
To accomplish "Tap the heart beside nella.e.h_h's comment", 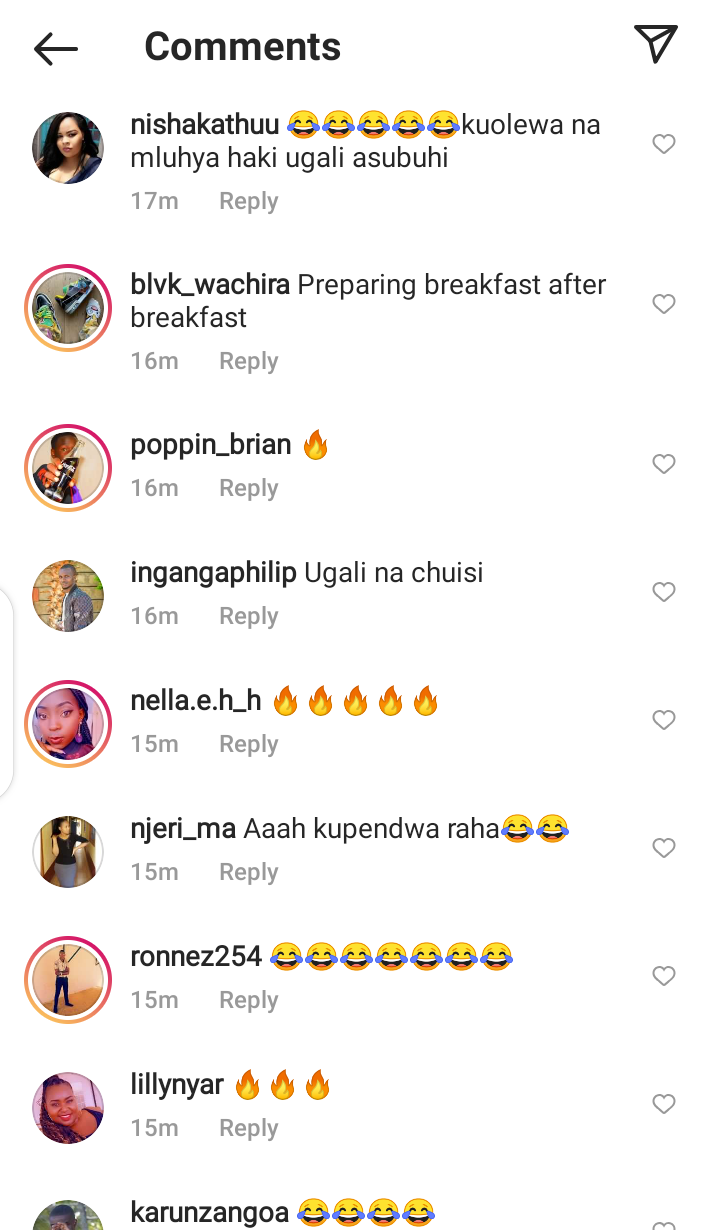I will click(x=664, y=720).
